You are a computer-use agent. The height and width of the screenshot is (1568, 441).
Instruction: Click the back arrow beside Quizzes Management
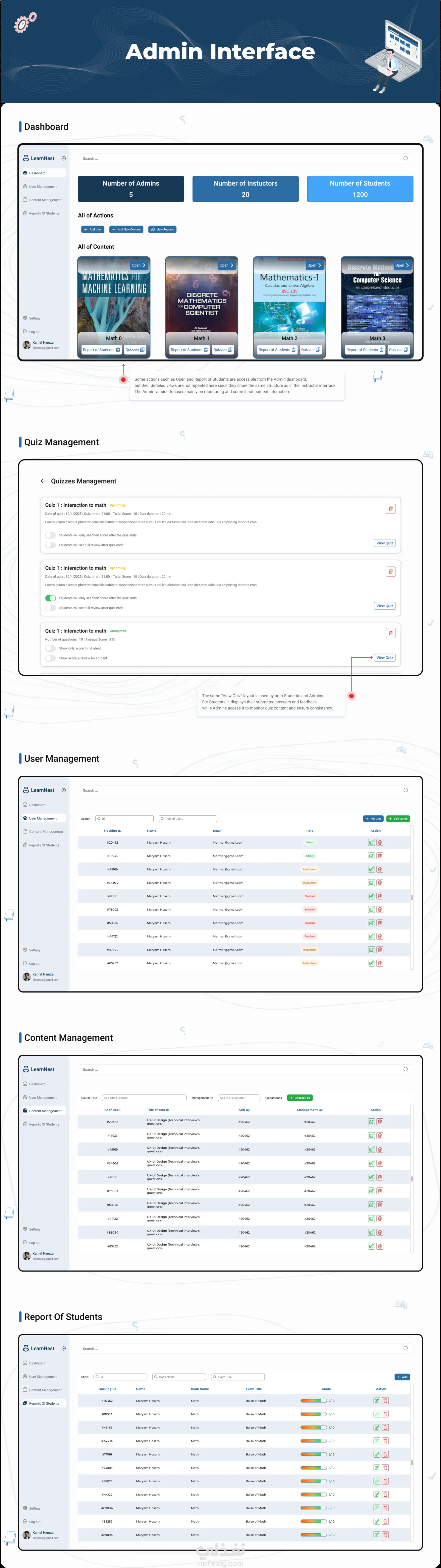coord(43,481)
